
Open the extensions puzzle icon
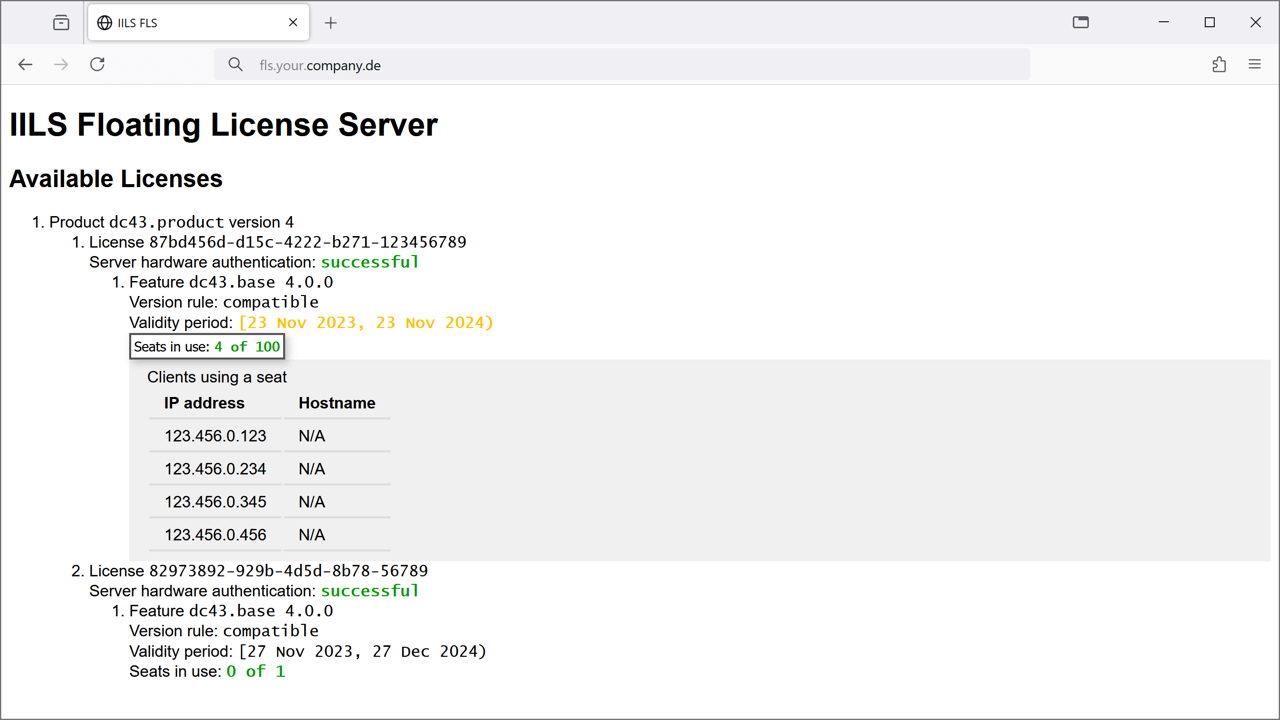point(1218,65)
